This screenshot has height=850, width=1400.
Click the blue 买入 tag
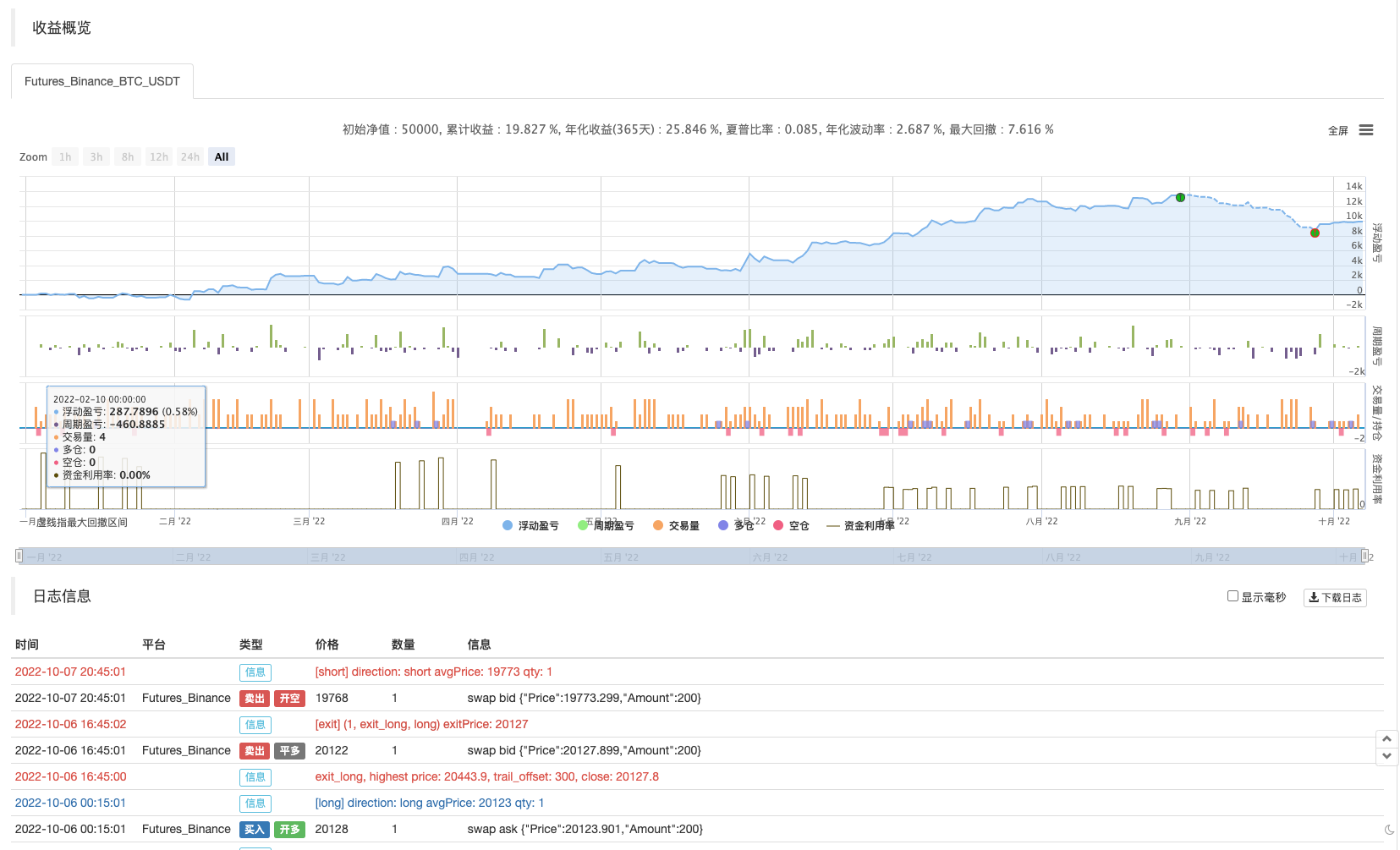coord(254,830)
